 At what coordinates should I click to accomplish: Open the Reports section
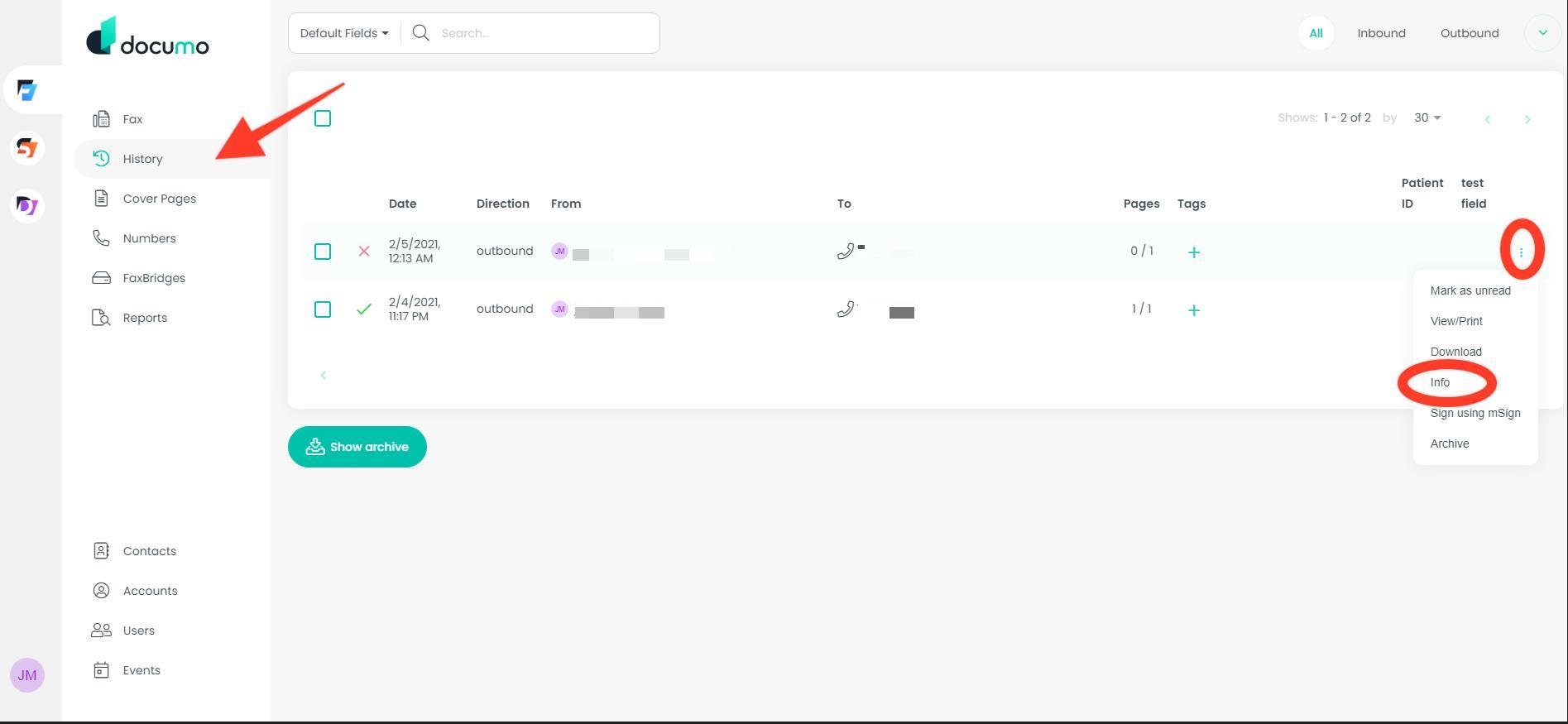click(x=145, y=318)
